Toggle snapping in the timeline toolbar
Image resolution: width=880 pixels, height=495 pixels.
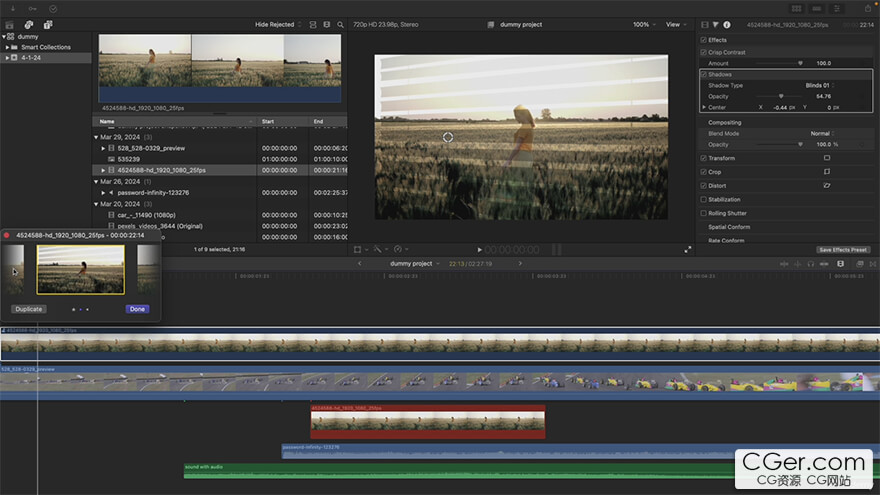pos(824,264)
